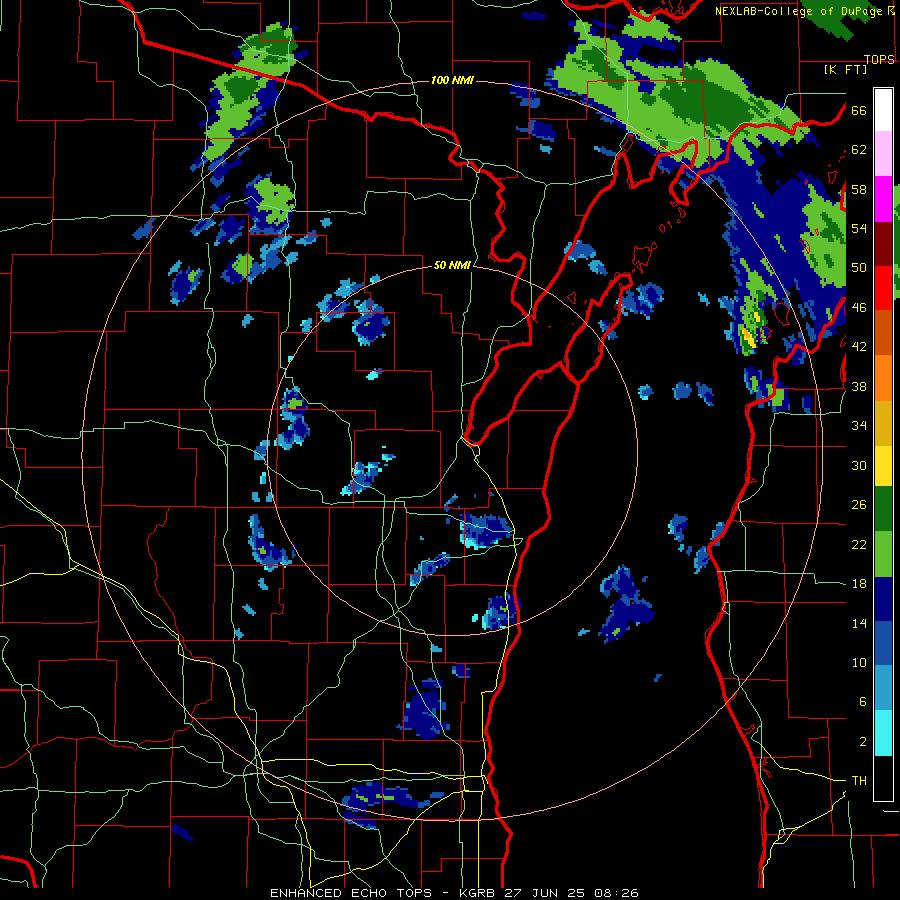Click the legend value 34
900x900 pixels.
pyautogui.click(x=859, y=425)
